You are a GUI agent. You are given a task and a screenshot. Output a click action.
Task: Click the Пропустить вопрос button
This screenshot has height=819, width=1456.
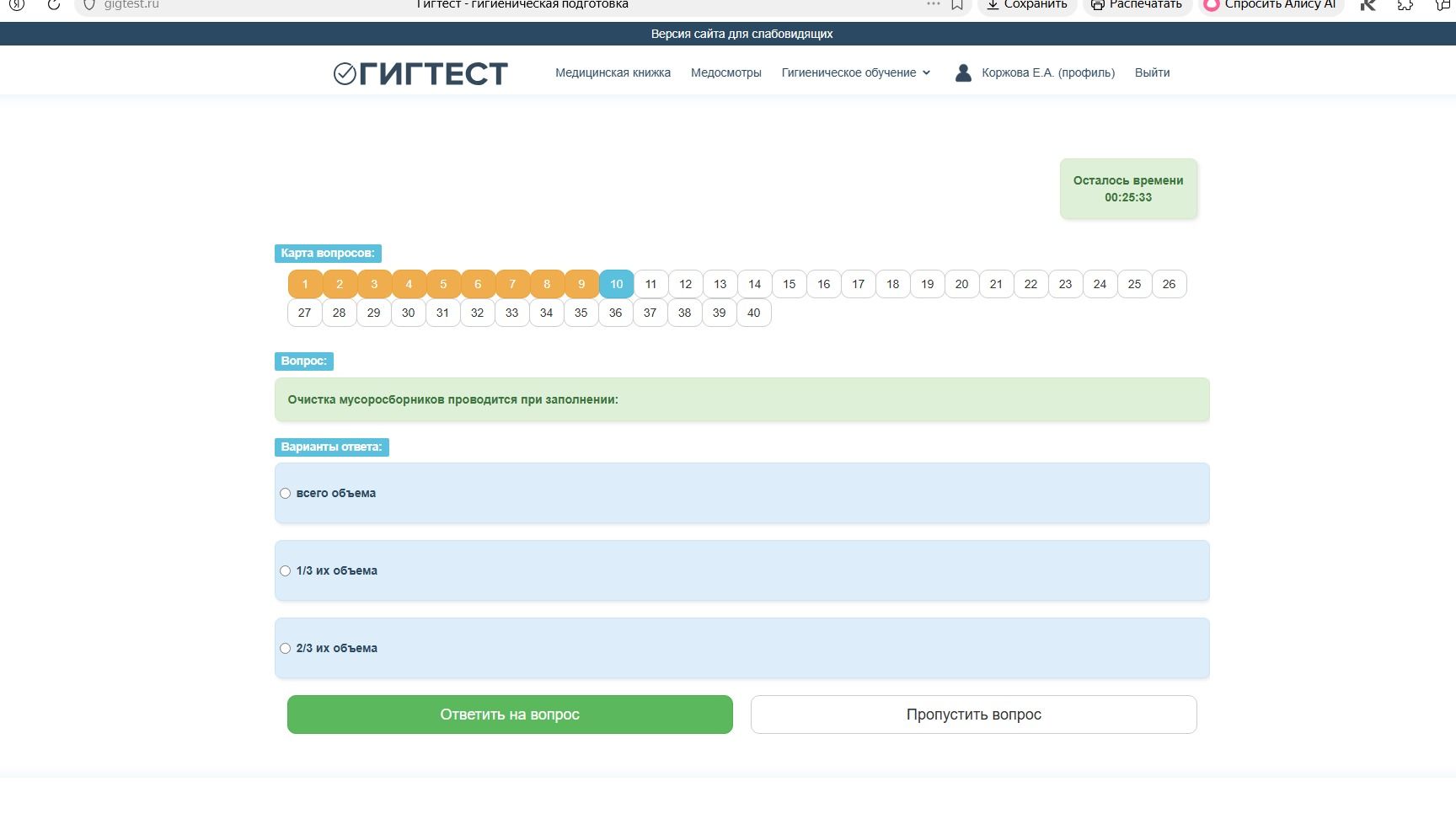[973, 715]
